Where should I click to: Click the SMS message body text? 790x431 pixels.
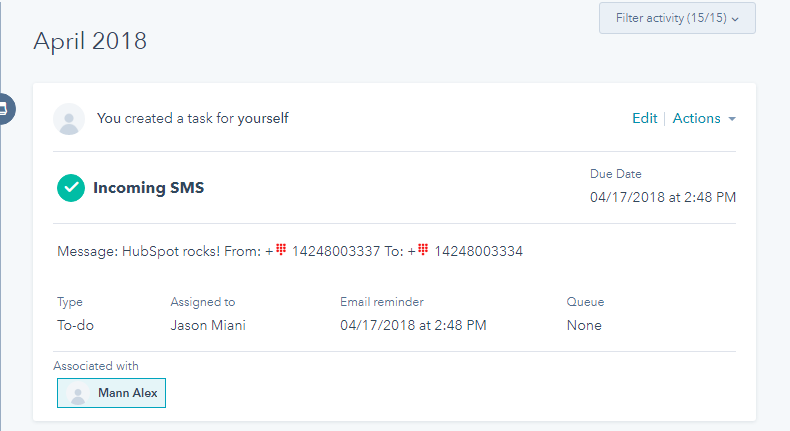[x=290, y=251]
